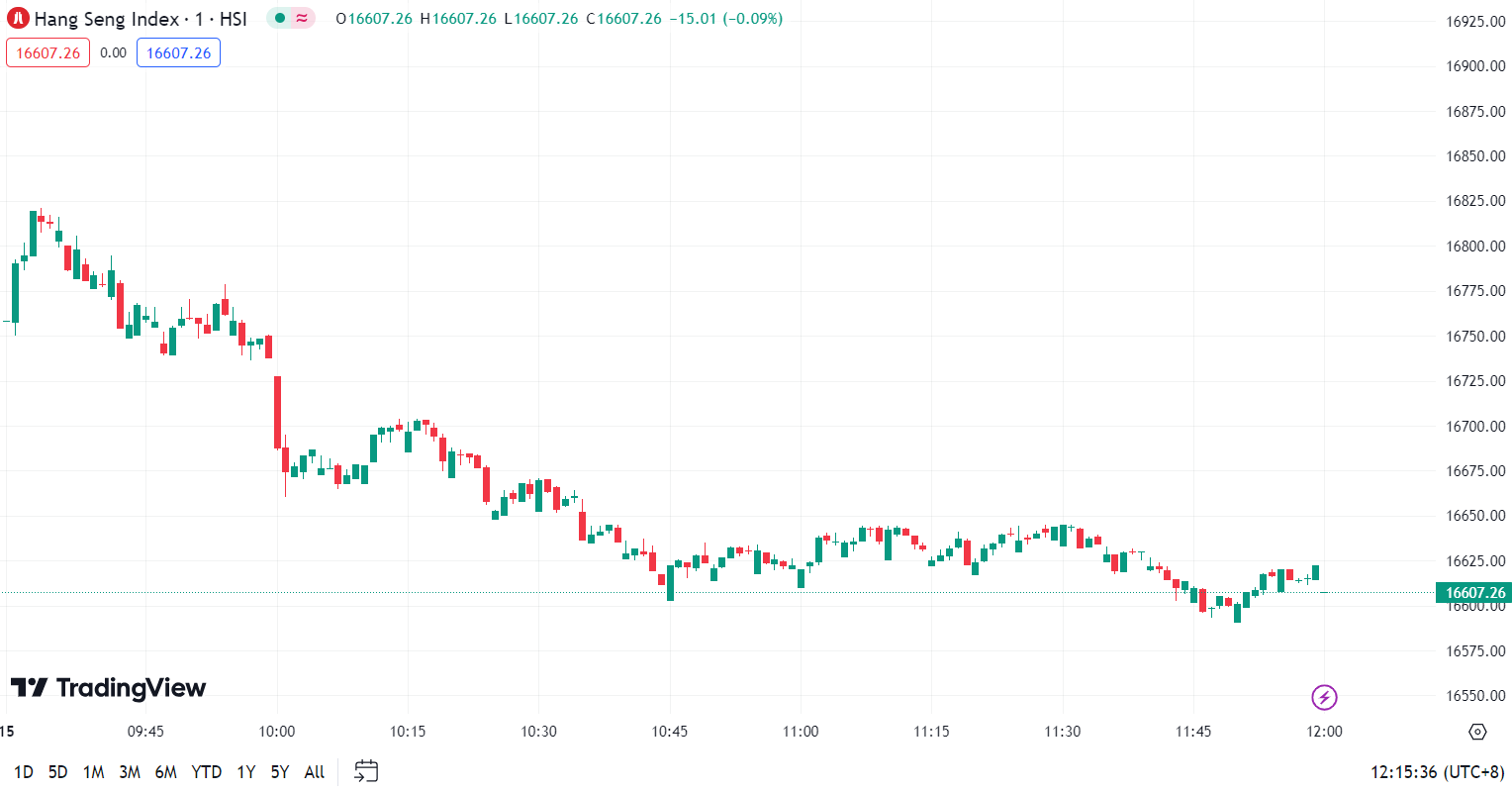Open the go-to-date calendar icon
The image size is (1512, 792).
(x=366, y=771)
